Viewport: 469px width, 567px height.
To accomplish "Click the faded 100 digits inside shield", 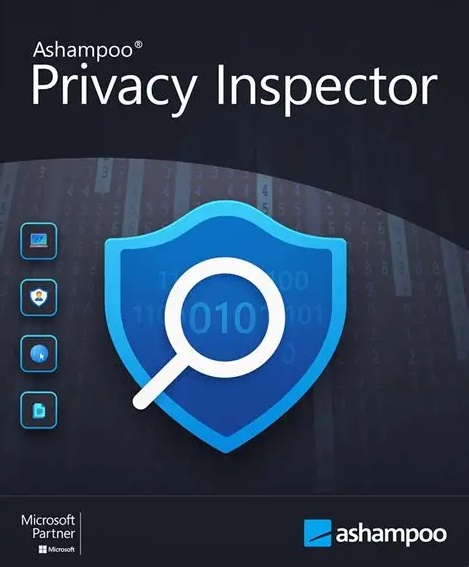I will tap(293, 281).
